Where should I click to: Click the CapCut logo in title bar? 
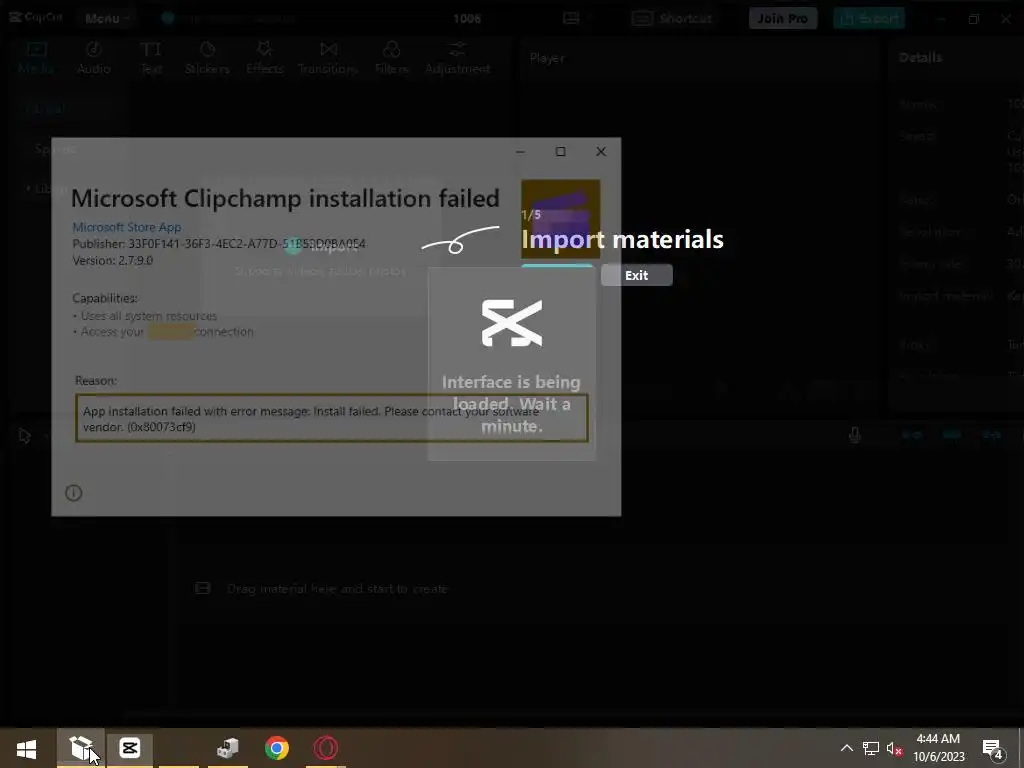coord(36,17)
